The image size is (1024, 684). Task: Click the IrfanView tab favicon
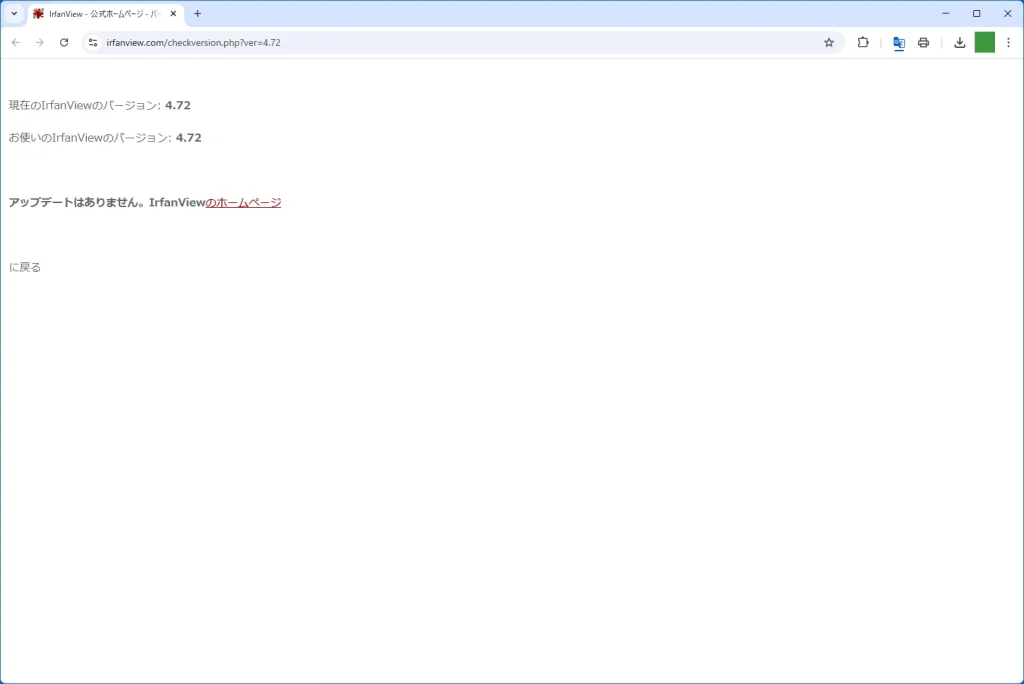coord(39,14)
